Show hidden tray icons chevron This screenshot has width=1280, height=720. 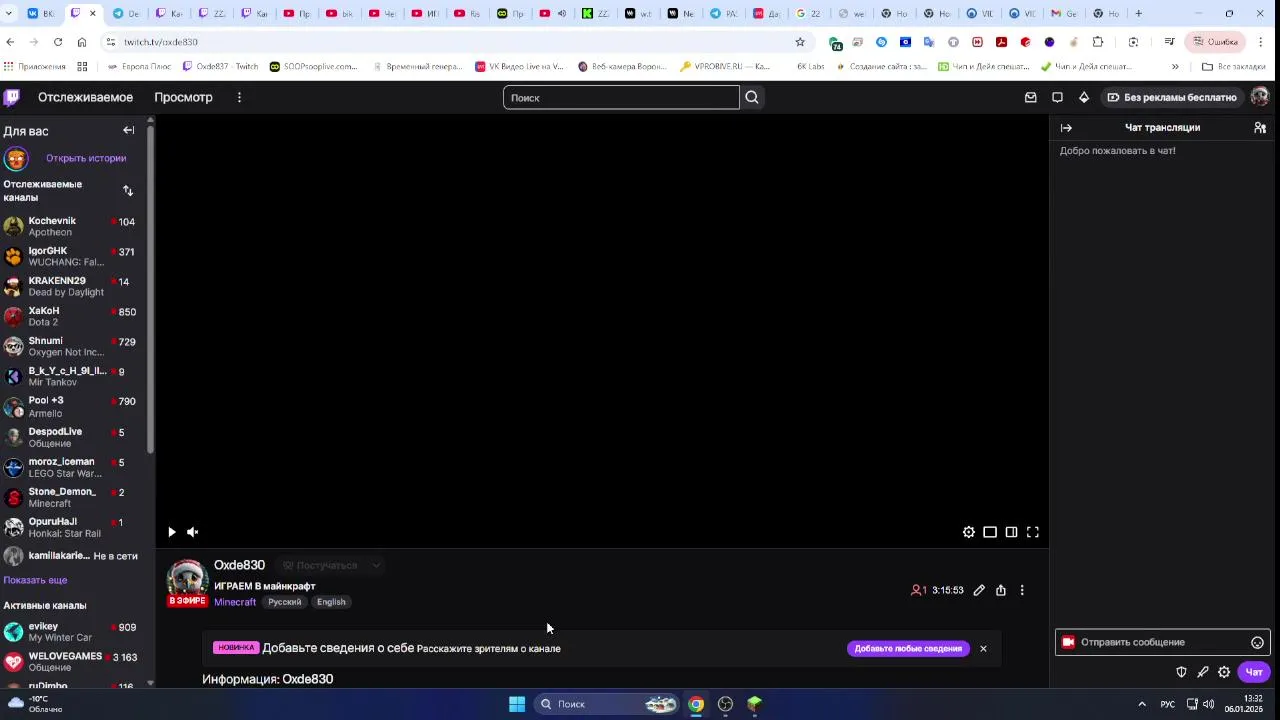point(1142,704)
